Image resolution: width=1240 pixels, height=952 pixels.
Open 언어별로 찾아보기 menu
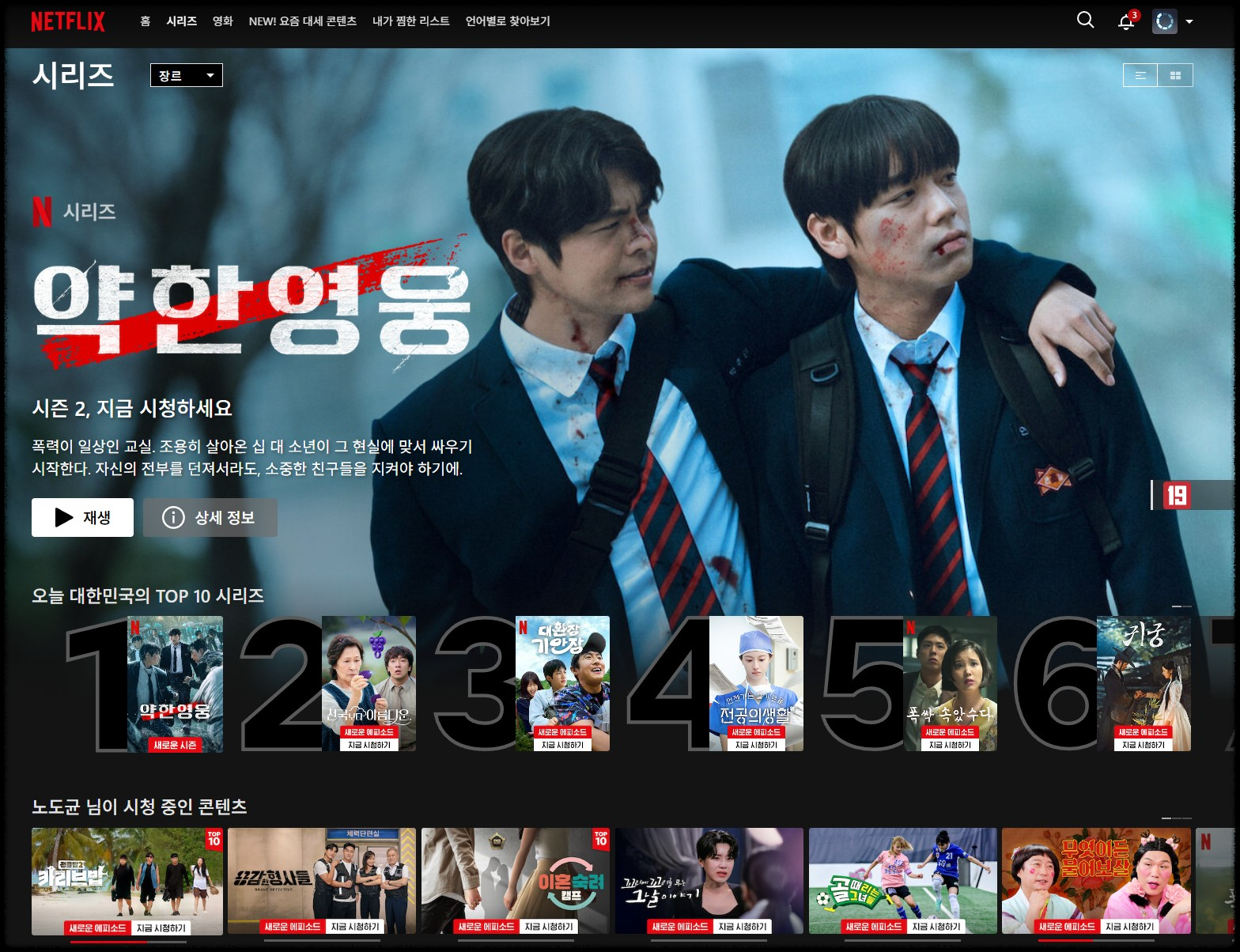(508, 21)
